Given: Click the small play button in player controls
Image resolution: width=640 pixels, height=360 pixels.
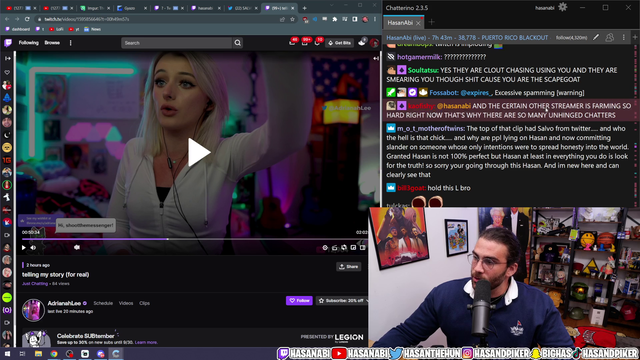Looking at the screenshot, I should 24,247.
